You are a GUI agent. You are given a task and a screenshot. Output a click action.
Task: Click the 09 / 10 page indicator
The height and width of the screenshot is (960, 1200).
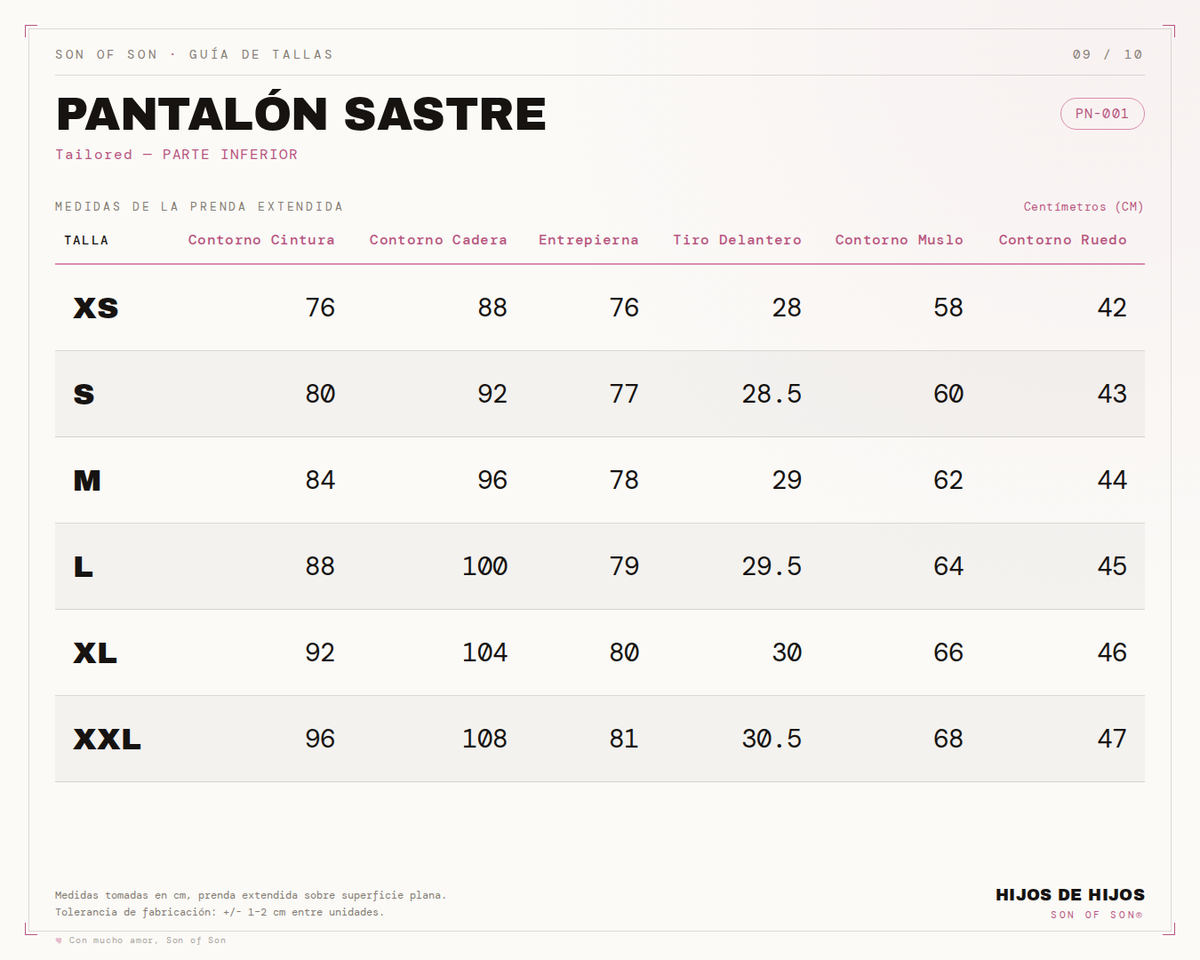(1107, 54)
